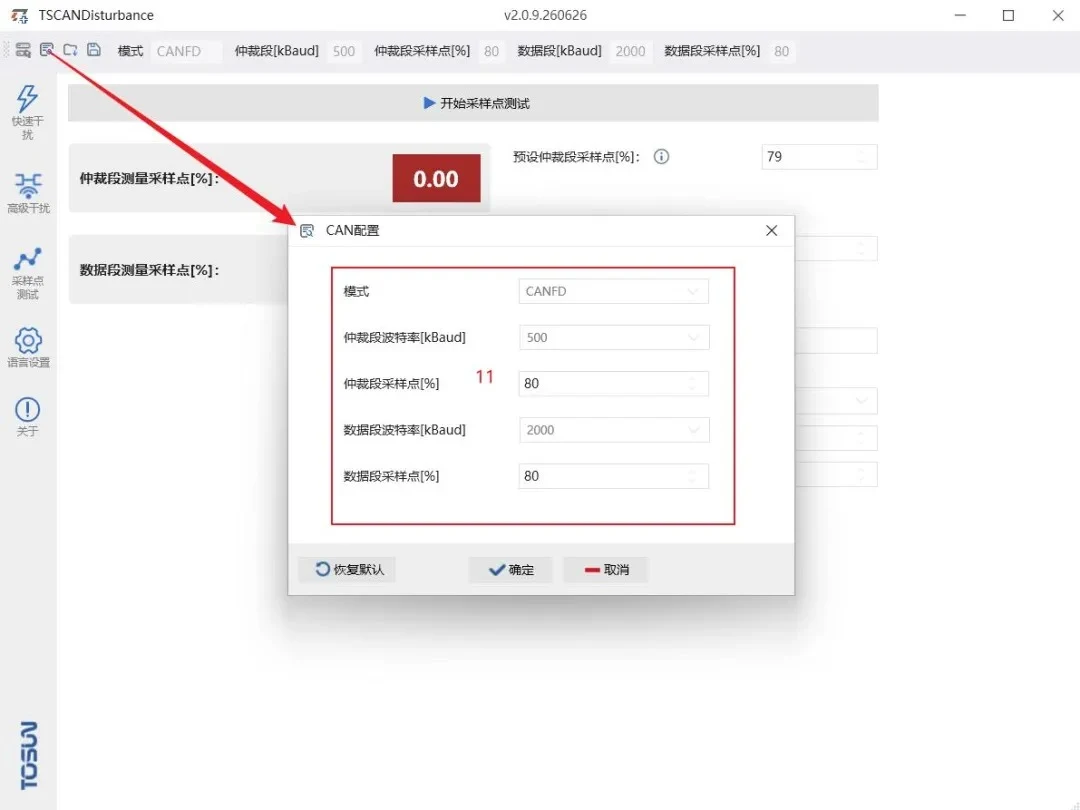The width and height of the screenshot is (1080, 810).
Task: Click the 数据段采样点 stepper arrows in dialog
Action: click(x=693, y=476)
